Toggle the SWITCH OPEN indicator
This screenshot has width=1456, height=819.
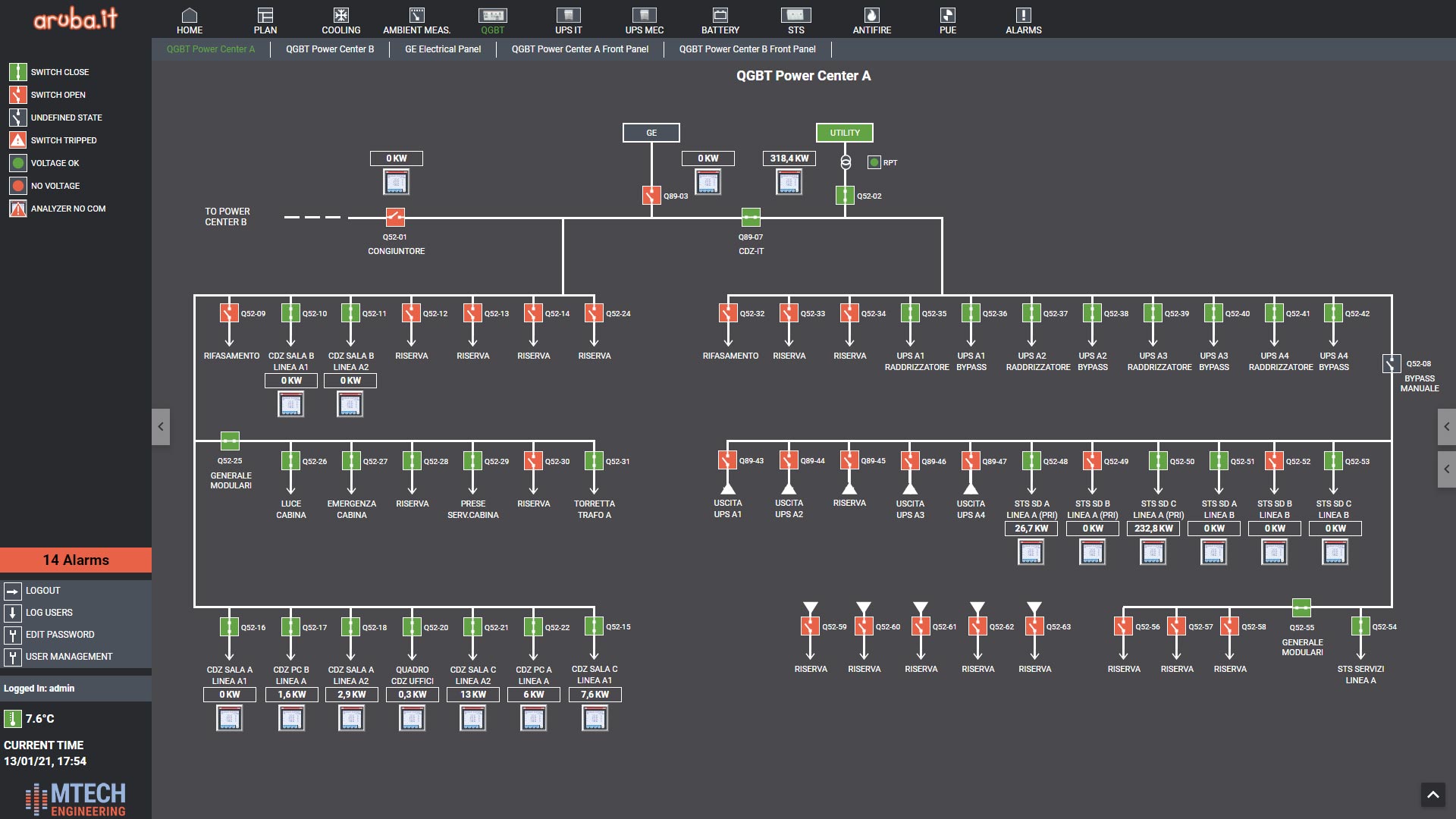(x=17, y=95)
